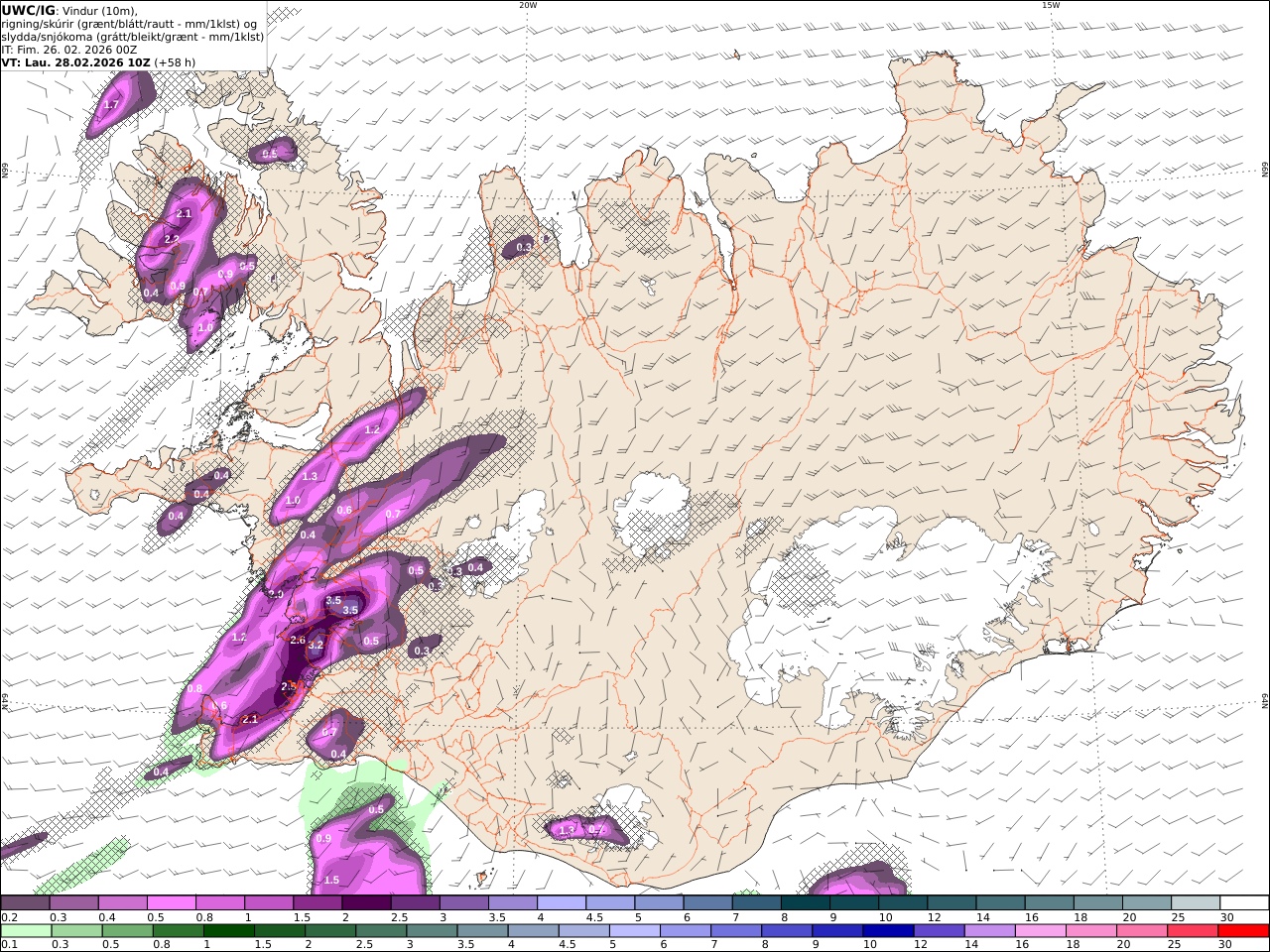
Task: Click the 1.7 precipitation value on the map
Action: (111, 104)
